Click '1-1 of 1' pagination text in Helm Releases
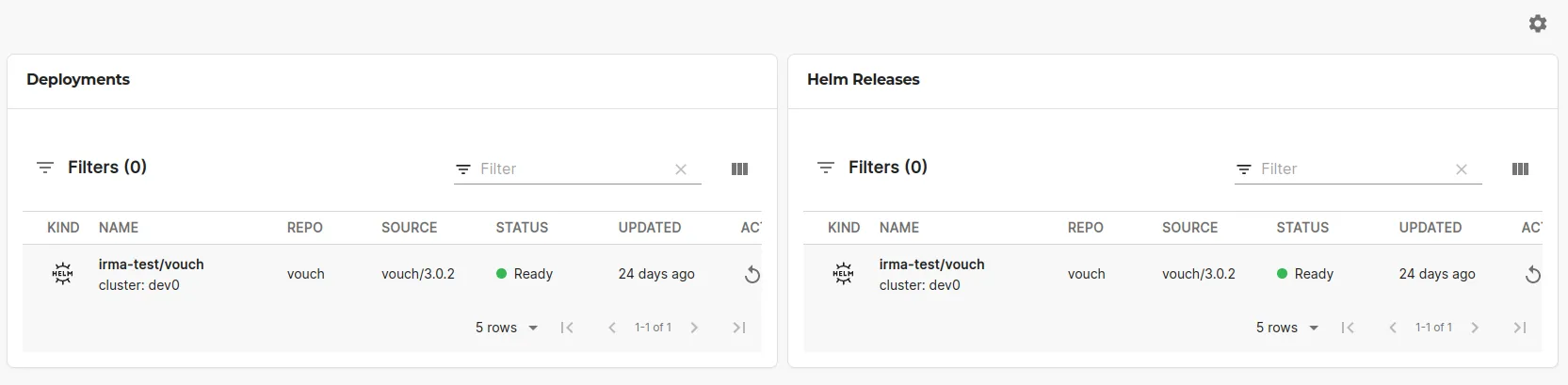The height and width of the screenshot is (385, 1568). 1433,328
